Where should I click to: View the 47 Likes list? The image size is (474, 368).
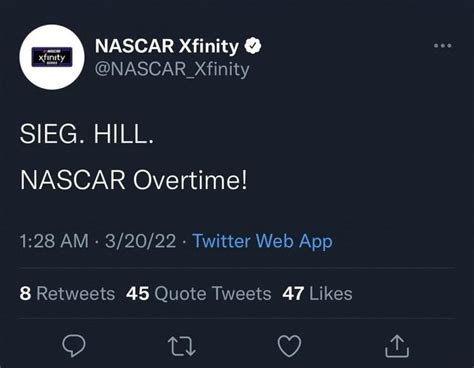click(x=317, y=294)
